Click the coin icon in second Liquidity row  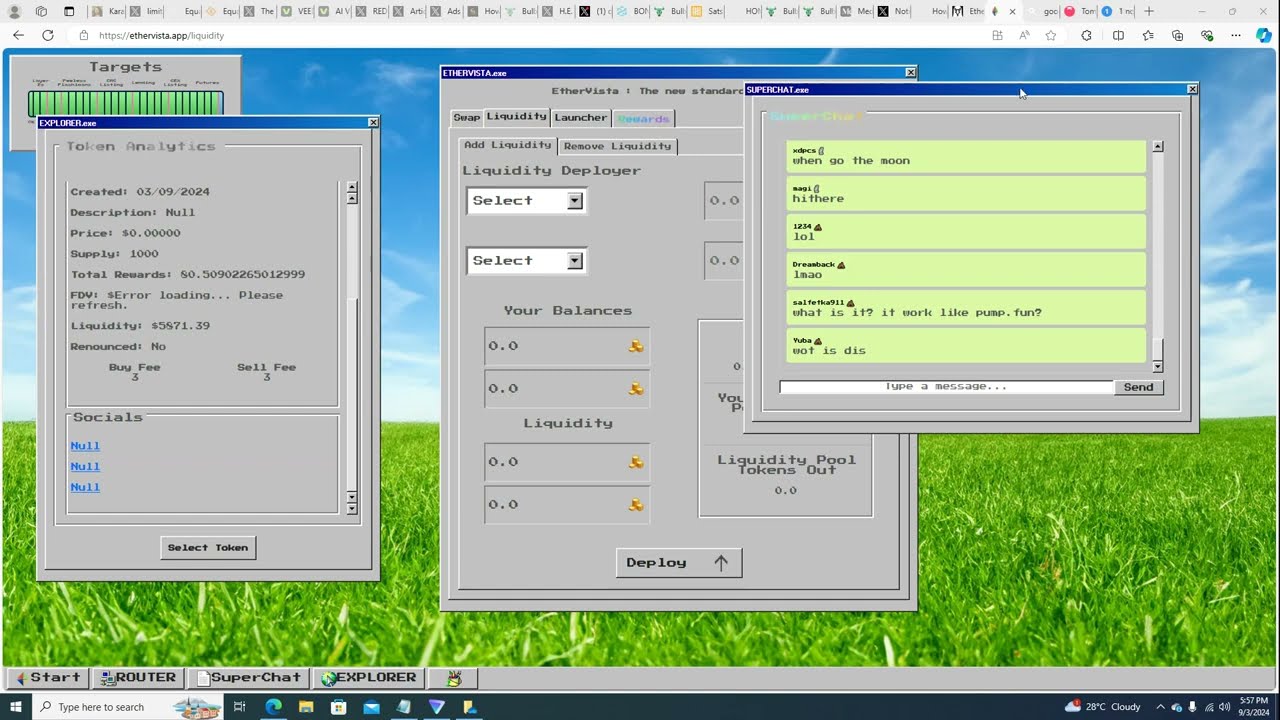pyautogui.click(x=635, y=505)
